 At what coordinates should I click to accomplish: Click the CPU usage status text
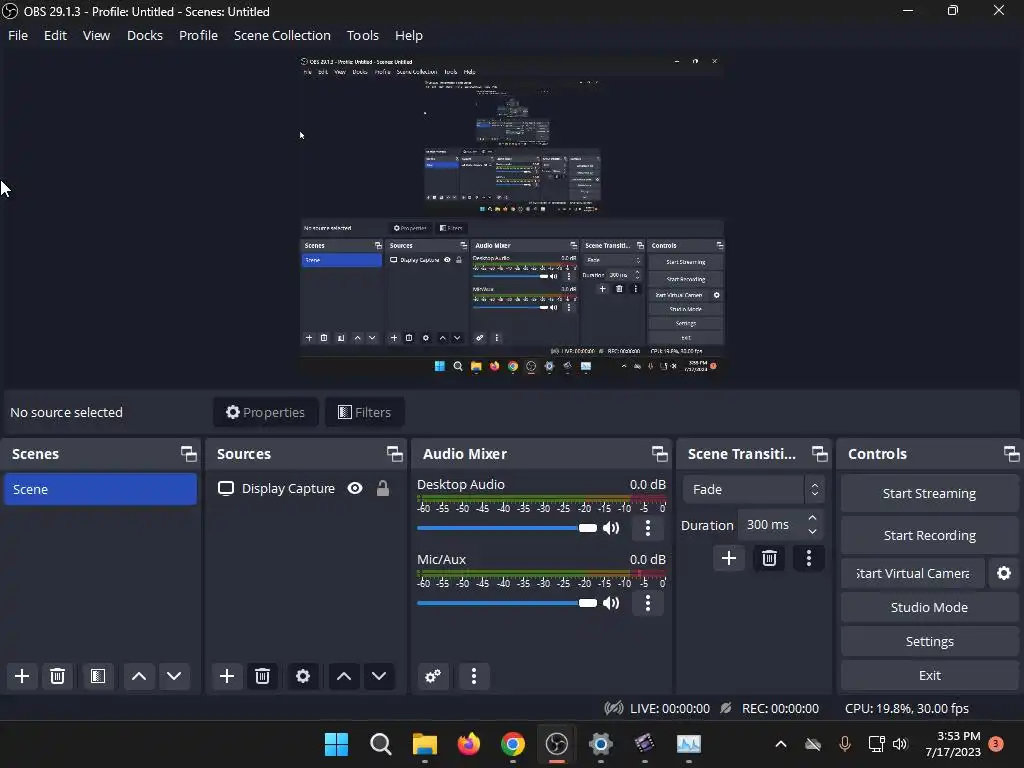pos(906,709)
